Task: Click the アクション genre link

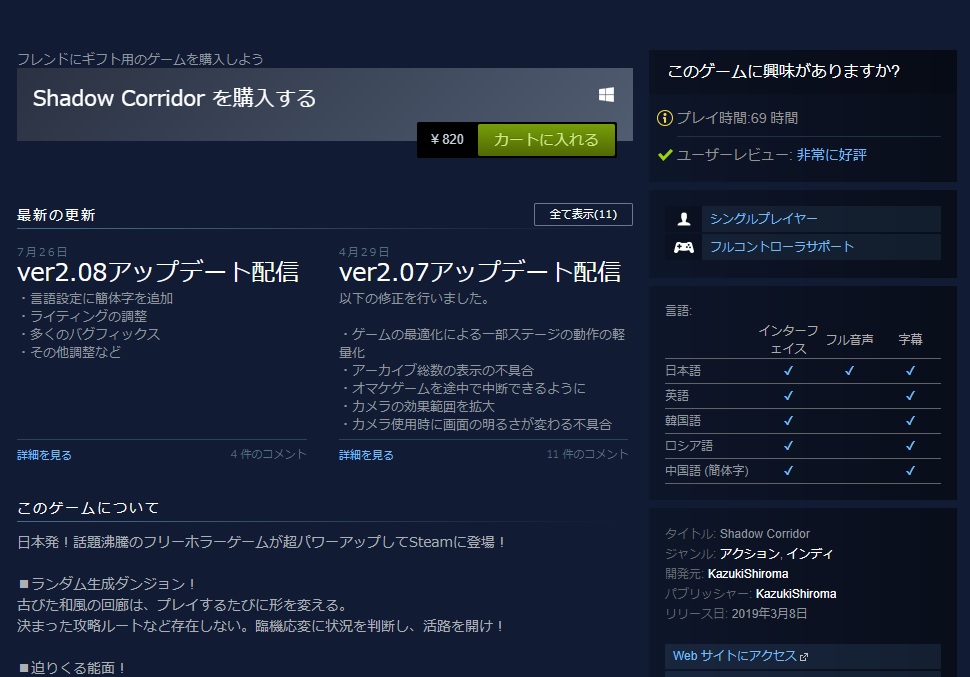Action: coord(749,554)
